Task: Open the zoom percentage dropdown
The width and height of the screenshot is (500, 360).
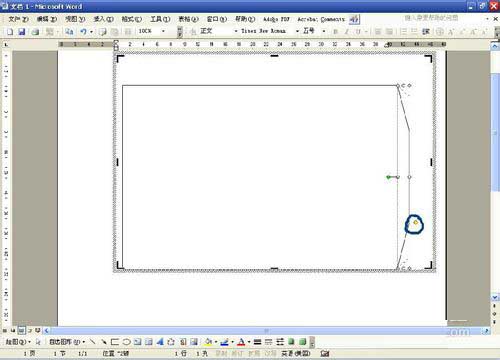Action: pyautogui.click(x=163, y=31)
